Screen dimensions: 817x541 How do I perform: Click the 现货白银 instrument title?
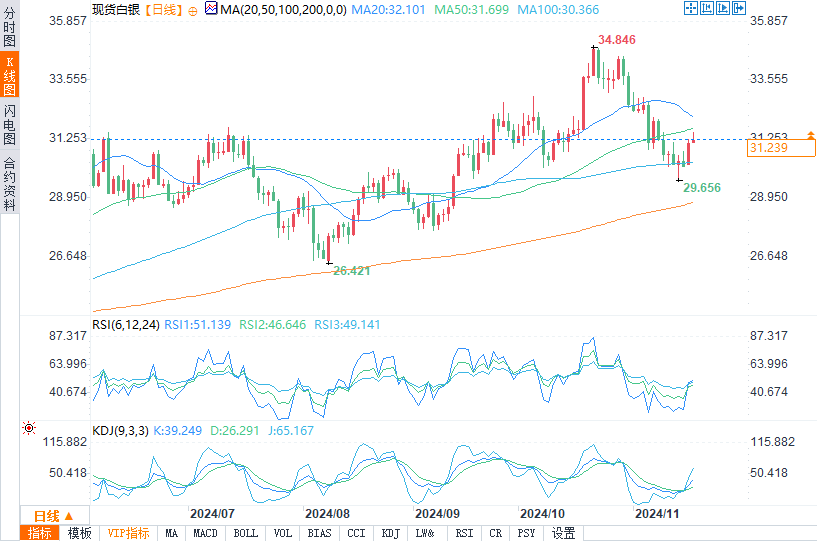[116, 9]
